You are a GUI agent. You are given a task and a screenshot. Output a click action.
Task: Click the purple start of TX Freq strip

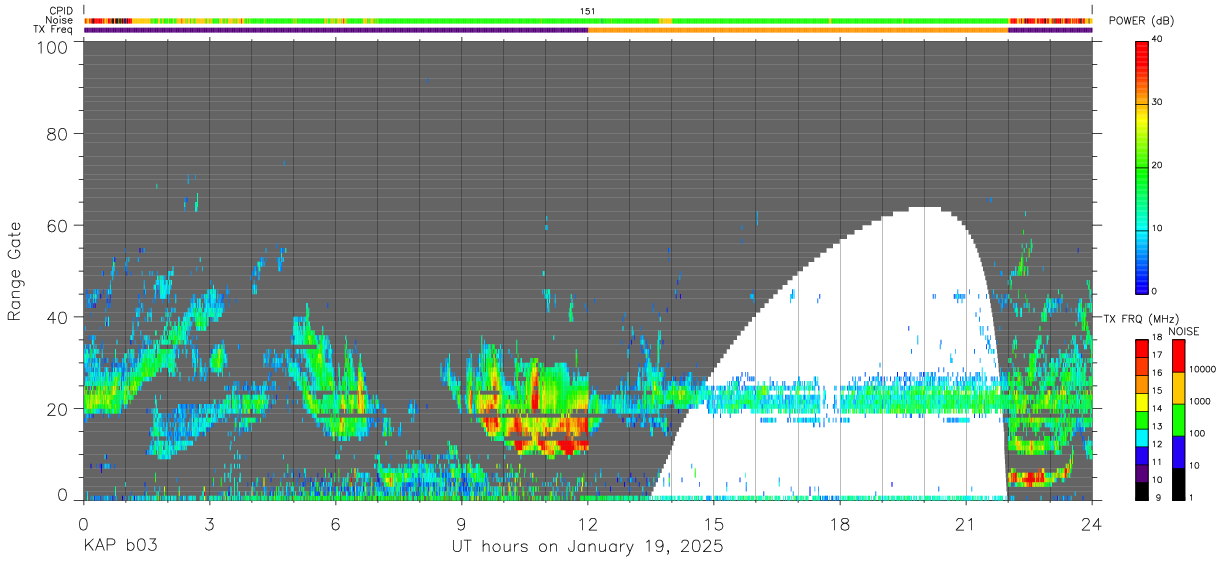(x=336, y=30)
